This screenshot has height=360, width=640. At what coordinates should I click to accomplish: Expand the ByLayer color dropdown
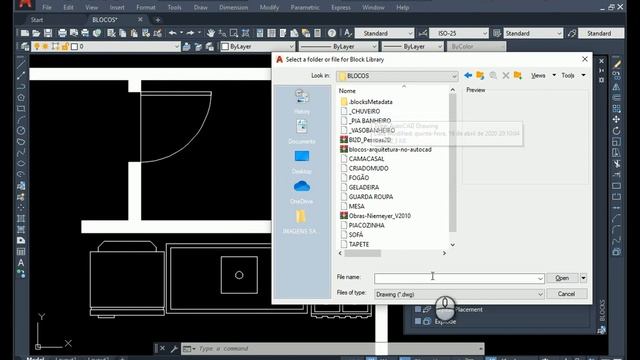(291, 47)
